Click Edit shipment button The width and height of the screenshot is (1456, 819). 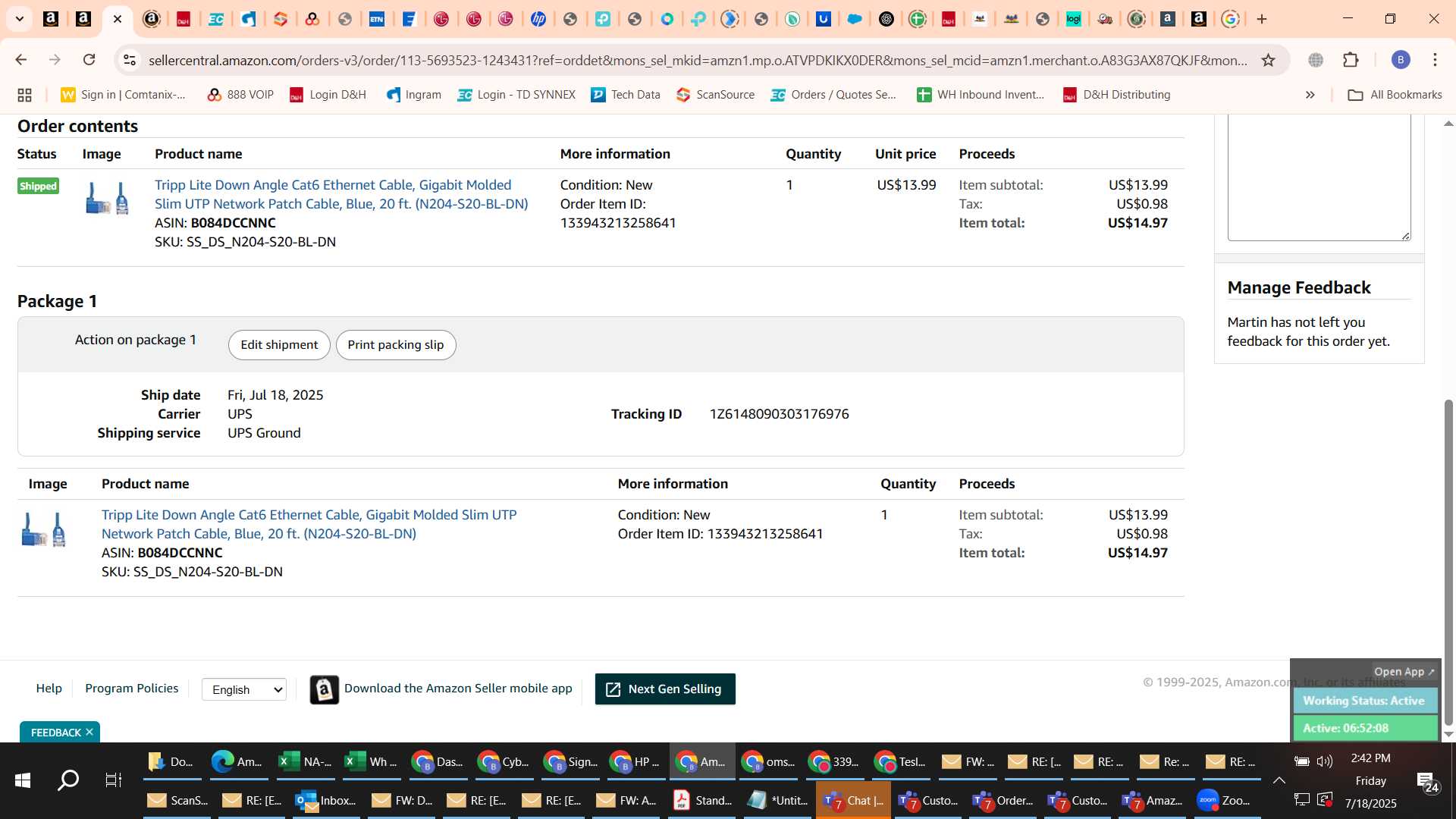279,345
